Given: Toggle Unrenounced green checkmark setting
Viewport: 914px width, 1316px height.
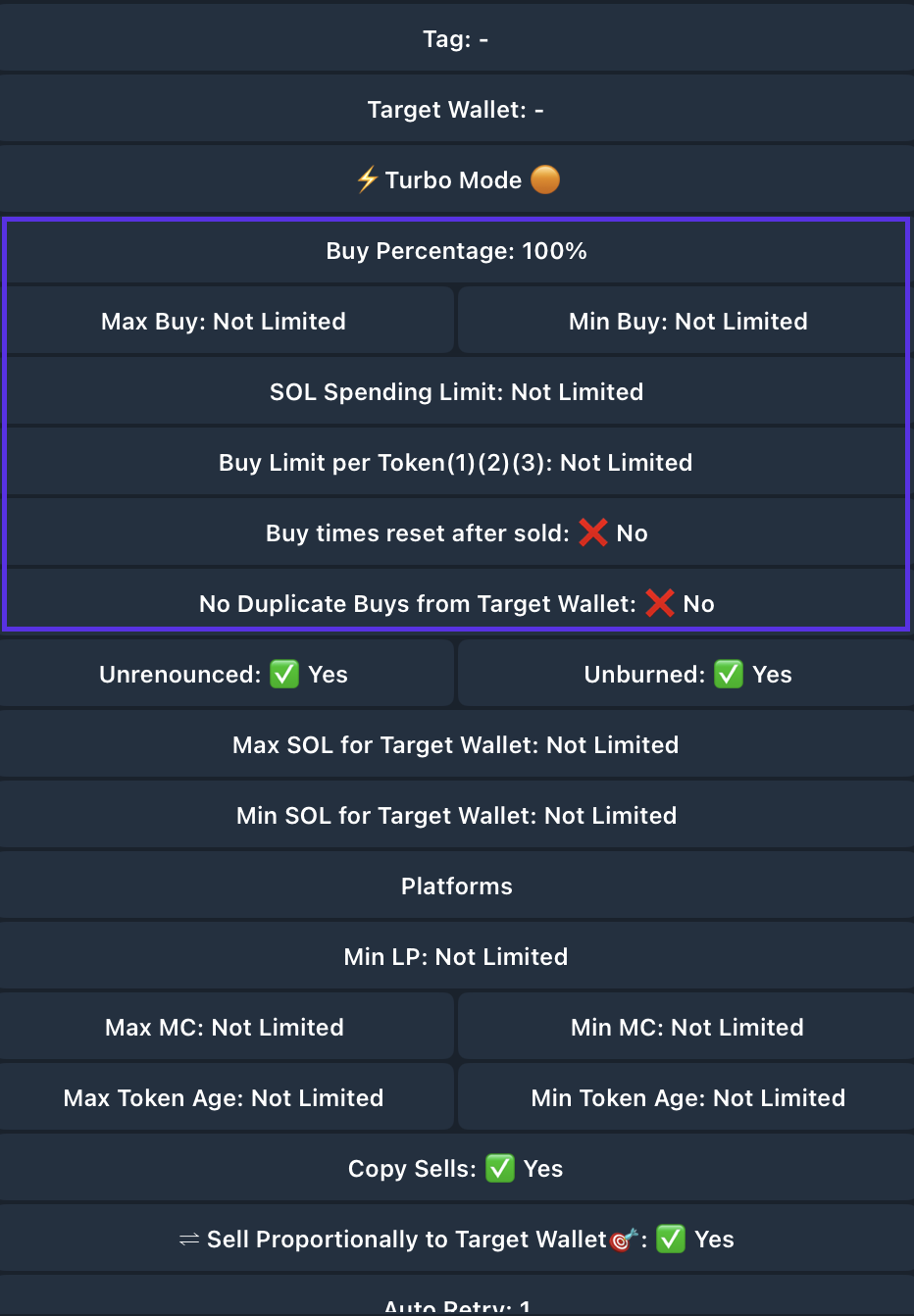Looking at the screenshot, I should [x=284, y=674].
